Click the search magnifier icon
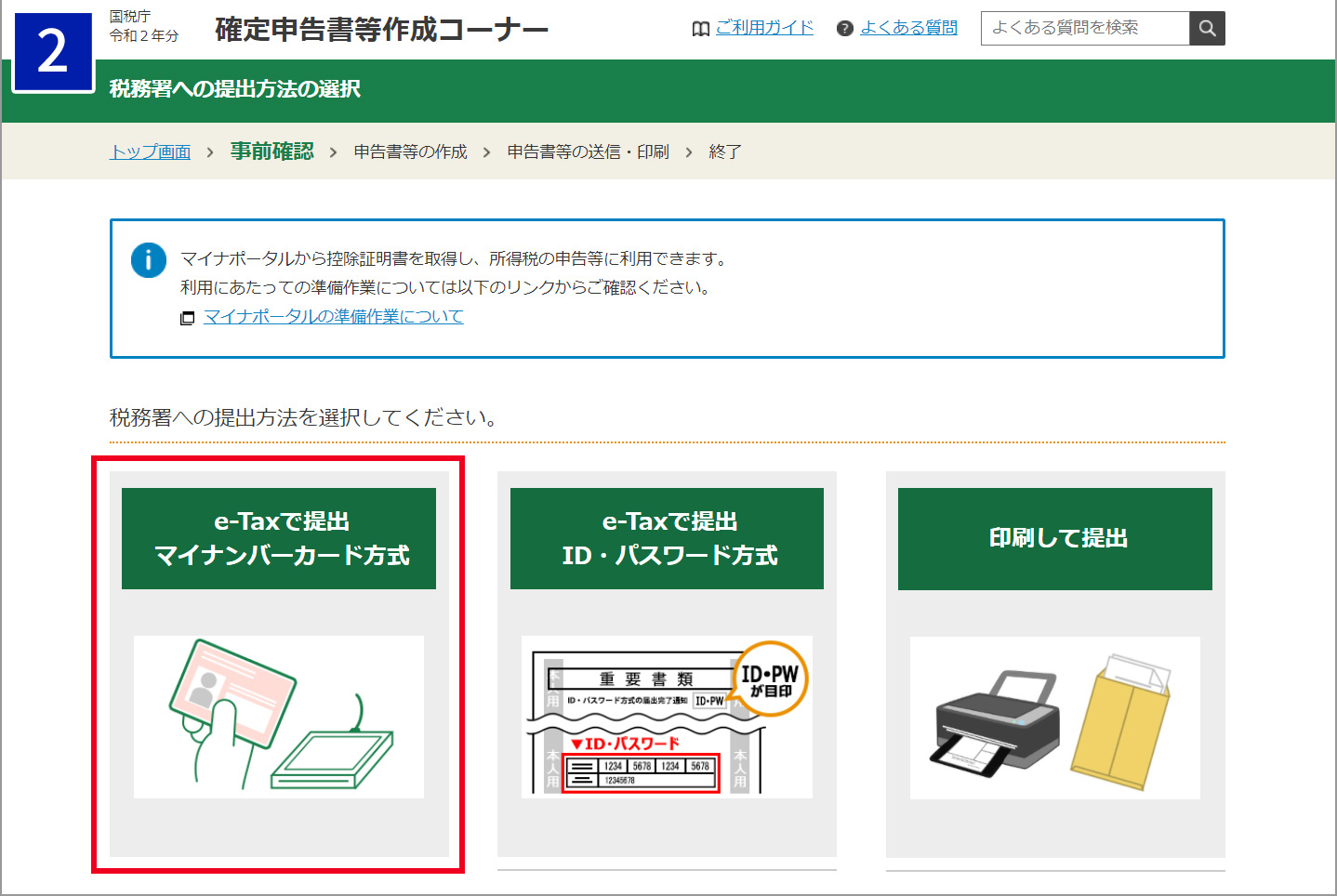The width and height of the screenshot is (1337, 896). click(1207, 28)
